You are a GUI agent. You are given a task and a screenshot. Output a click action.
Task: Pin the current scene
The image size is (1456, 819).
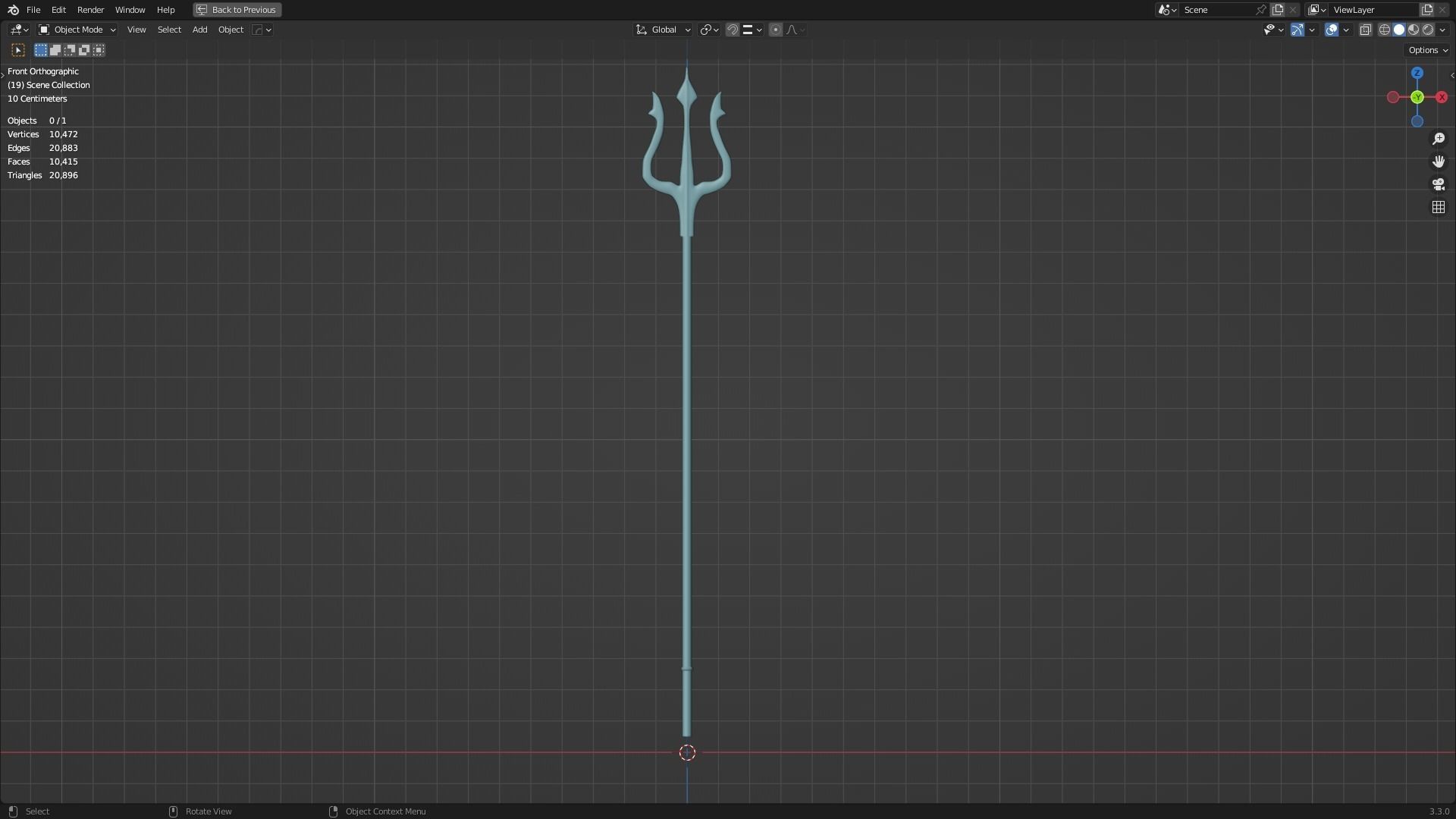click(1261, 10)
